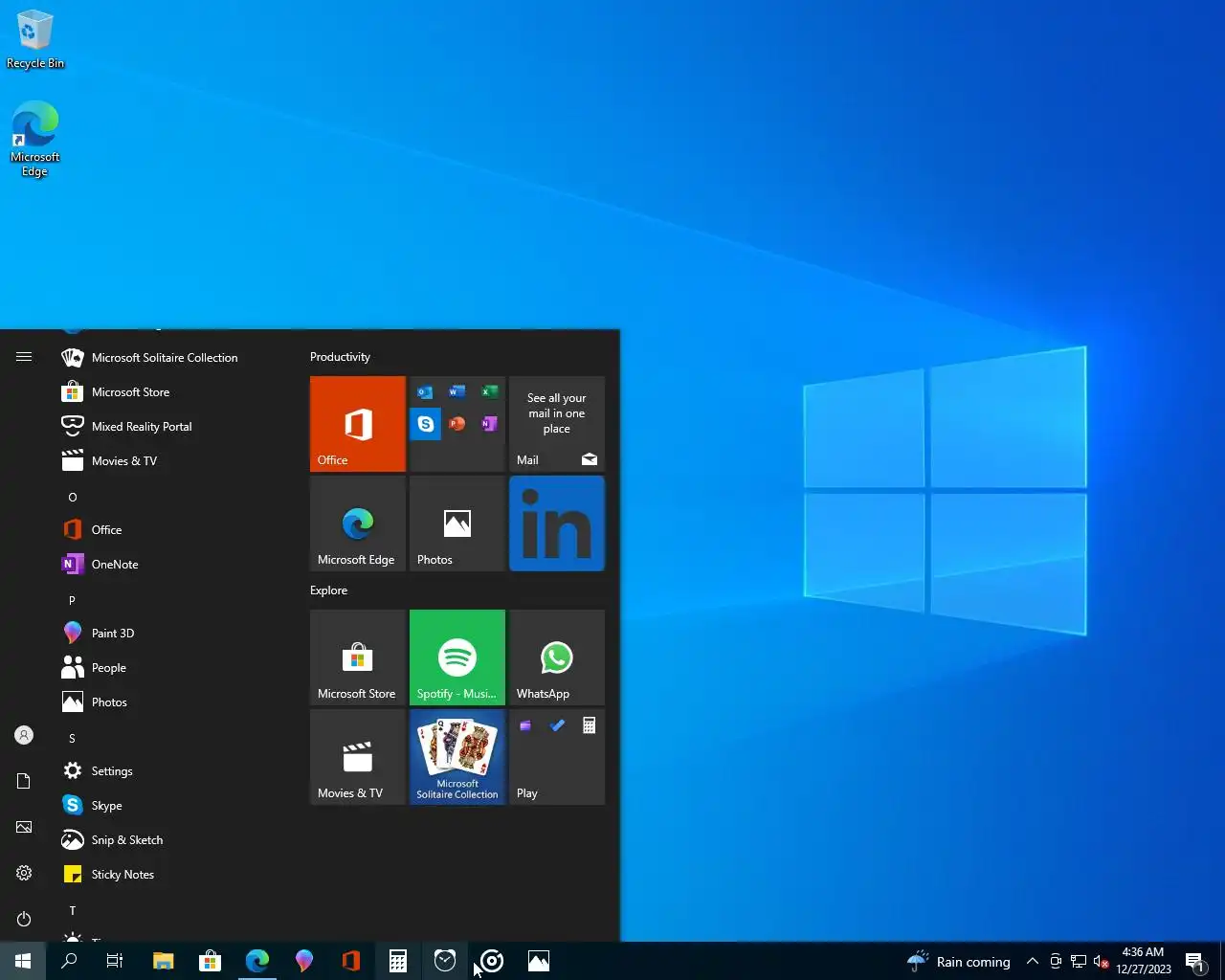The height and width of the screenshot is (980, 1225).
Task: Open the Mail live tile
Action: pyautogui.click(x=557, y=424)
